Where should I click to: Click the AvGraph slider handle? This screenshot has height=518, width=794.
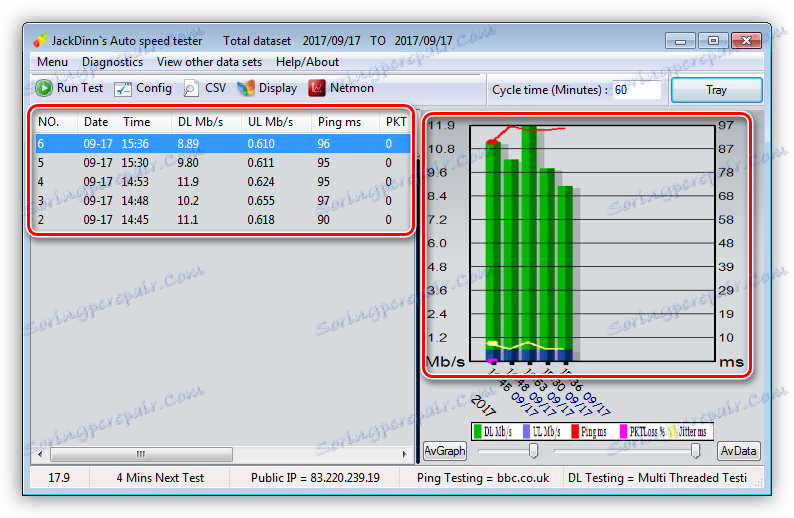click(533, 450)
